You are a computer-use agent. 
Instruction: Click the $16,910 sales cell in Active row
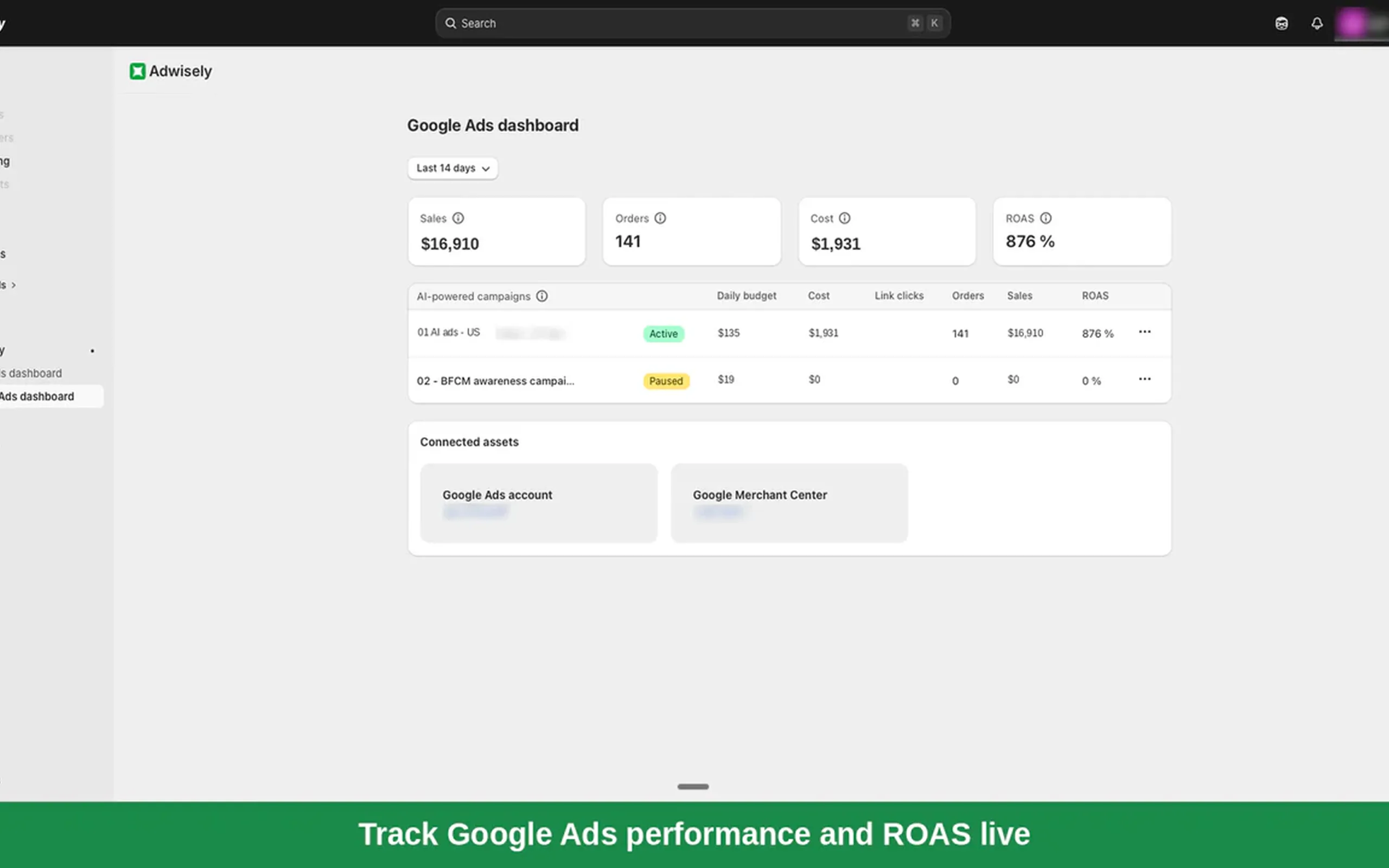tap(1025, 333)
